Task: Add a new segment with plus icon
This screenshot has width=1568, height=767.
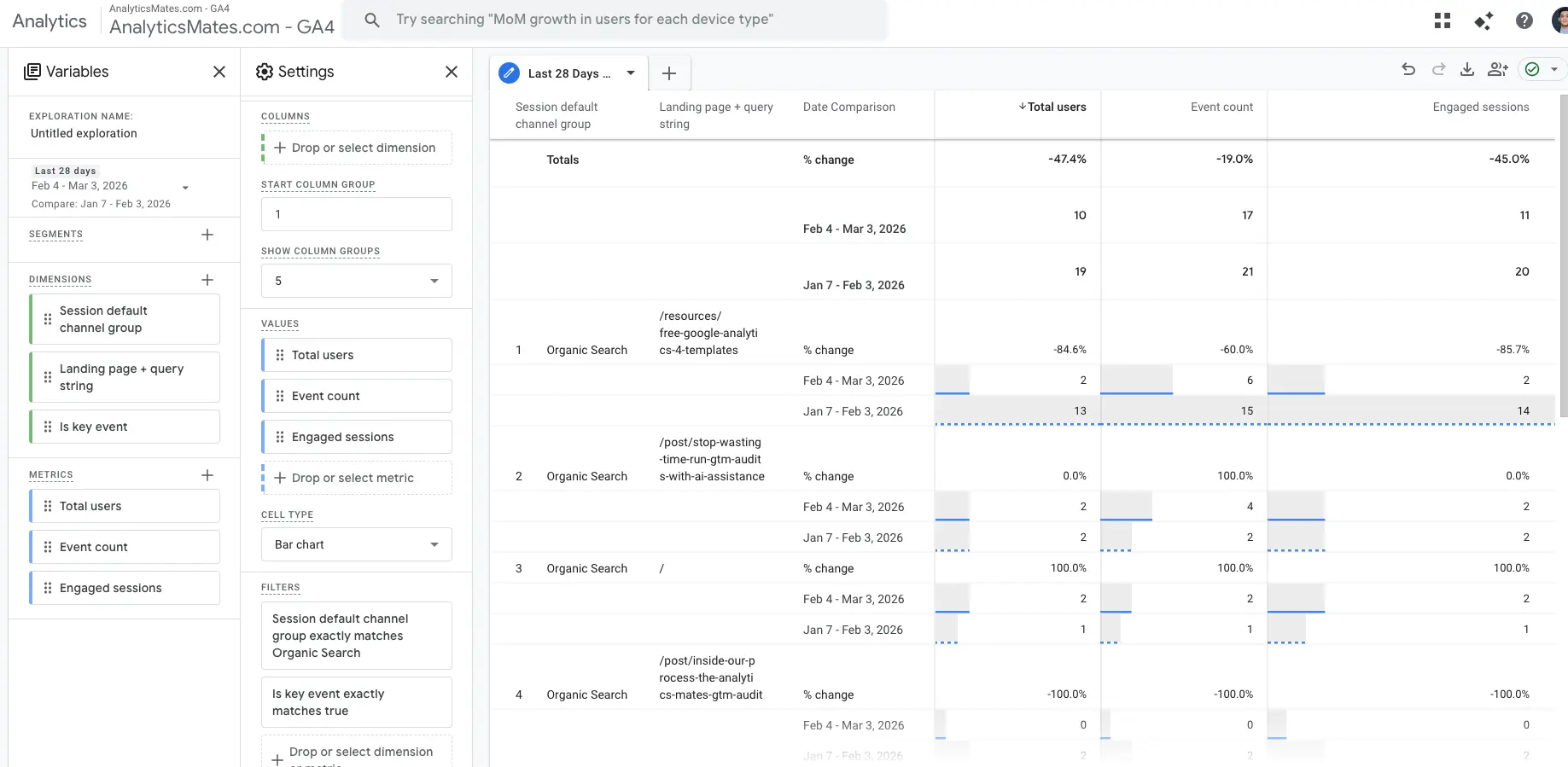Action: (x=207, y=235)
